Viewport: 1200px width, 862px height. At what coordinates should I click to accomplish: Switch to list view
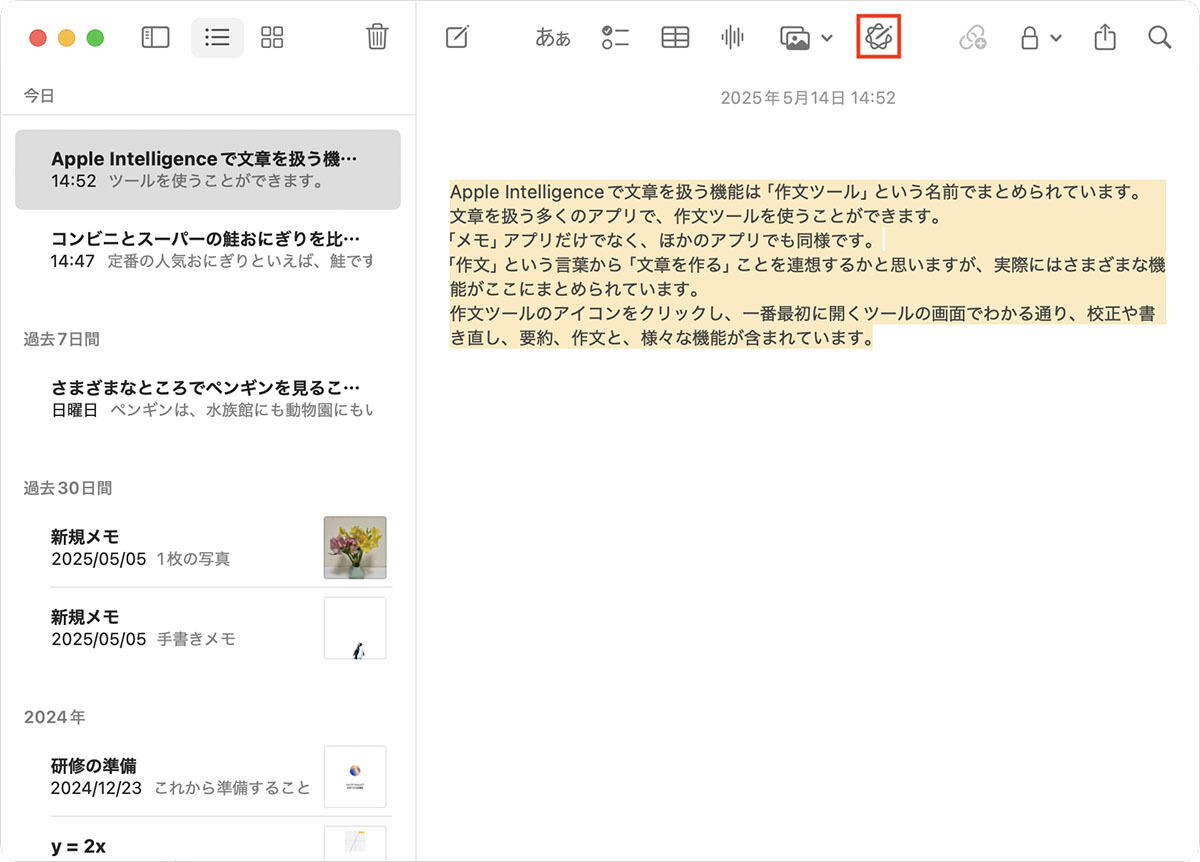coord(217,38)
